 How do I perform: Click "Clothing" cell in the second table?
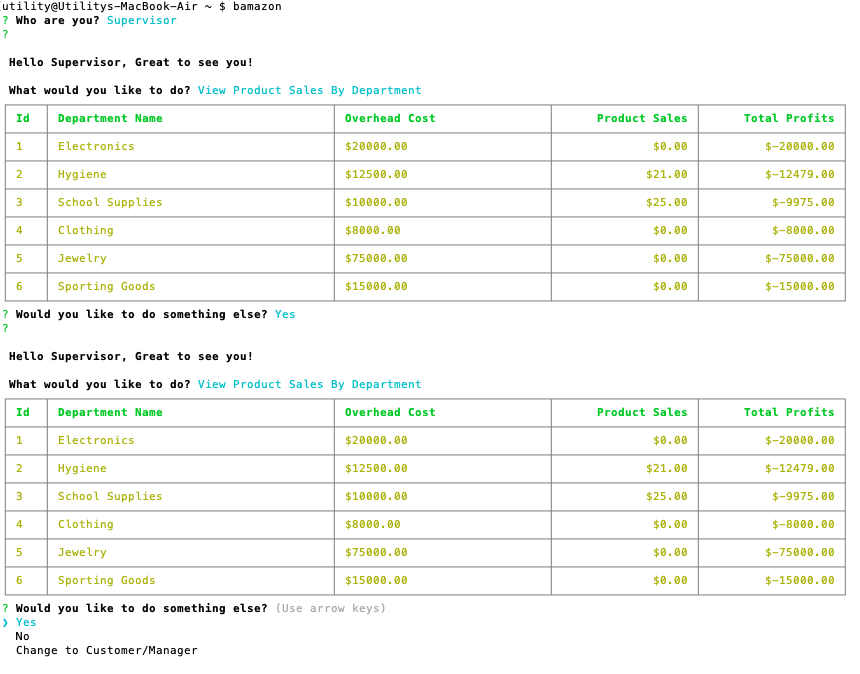[86, 524]
